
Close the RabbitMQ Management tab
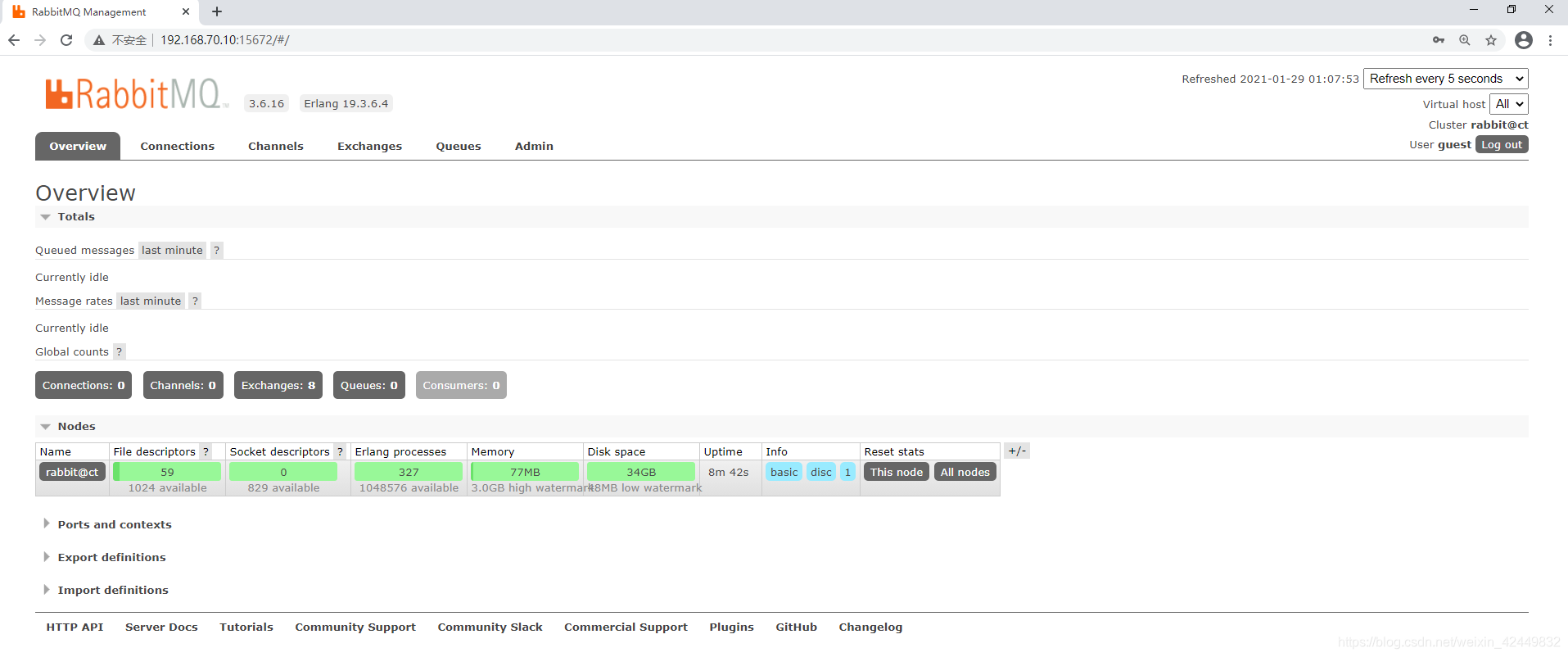tap(186, 11)
